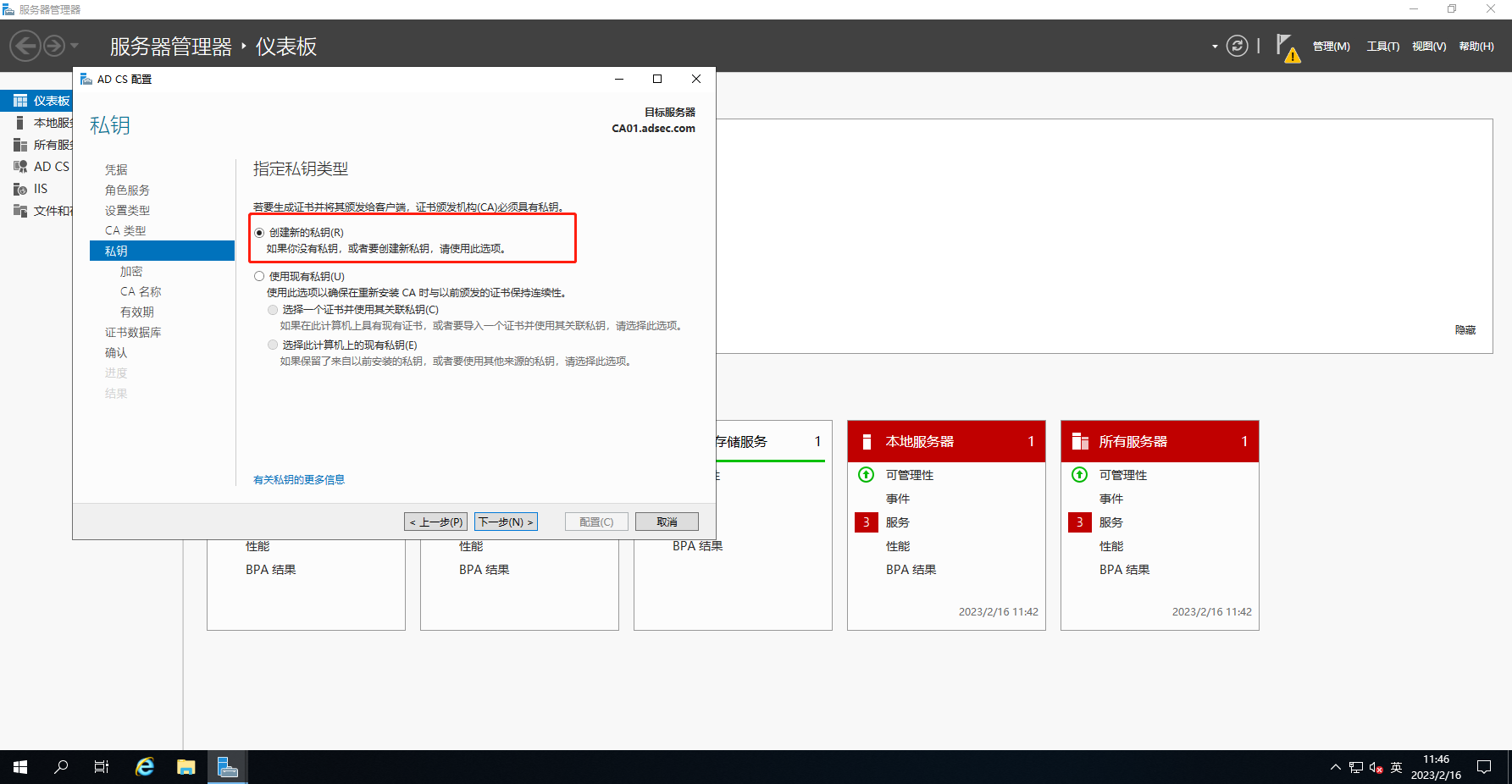Click the Windows Start button
The image size is (1512, 784).
[x=20, y=767]
